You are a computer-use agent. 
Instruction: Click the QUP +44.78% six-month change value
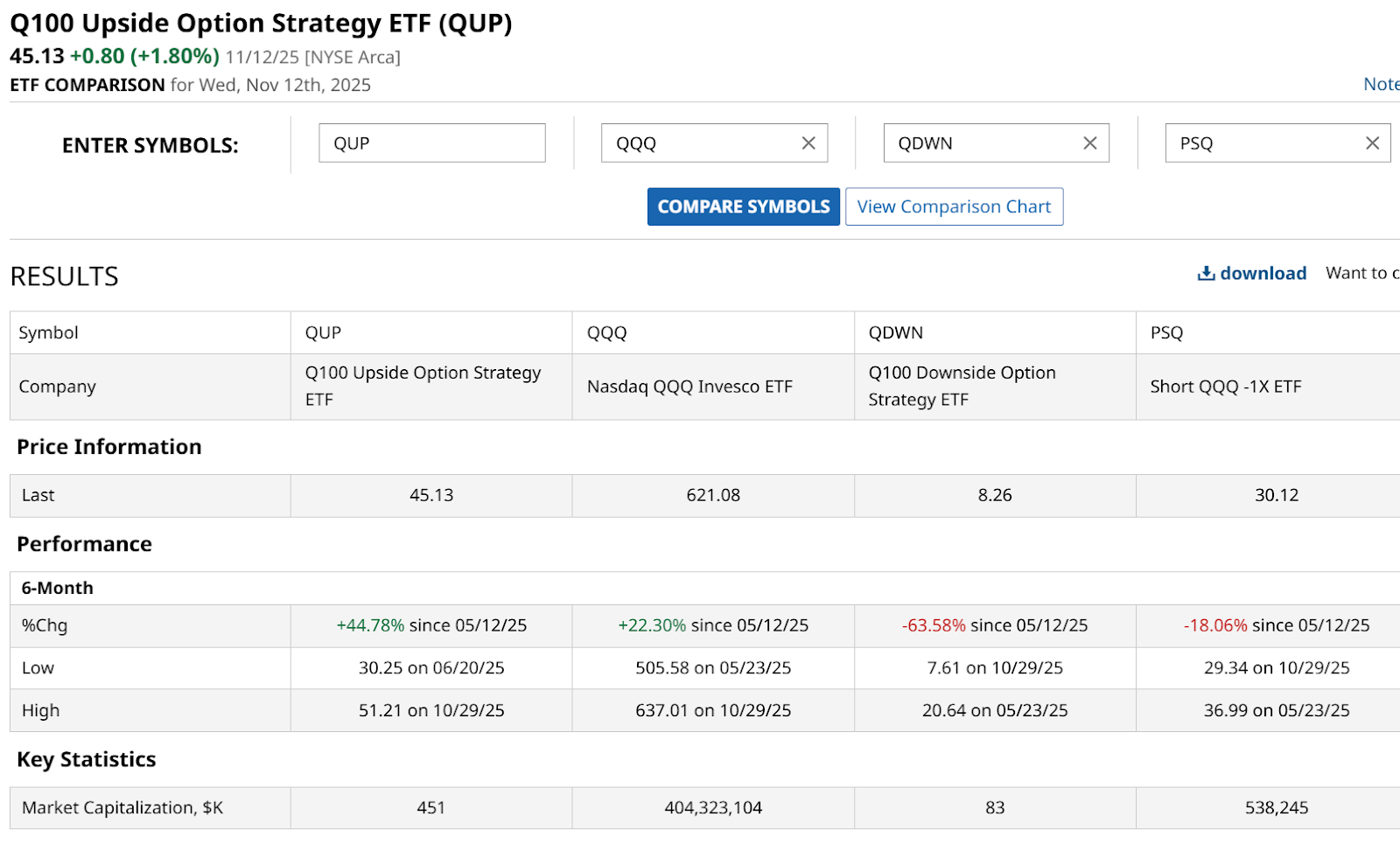pyautogui.click(x=370, y=625)
